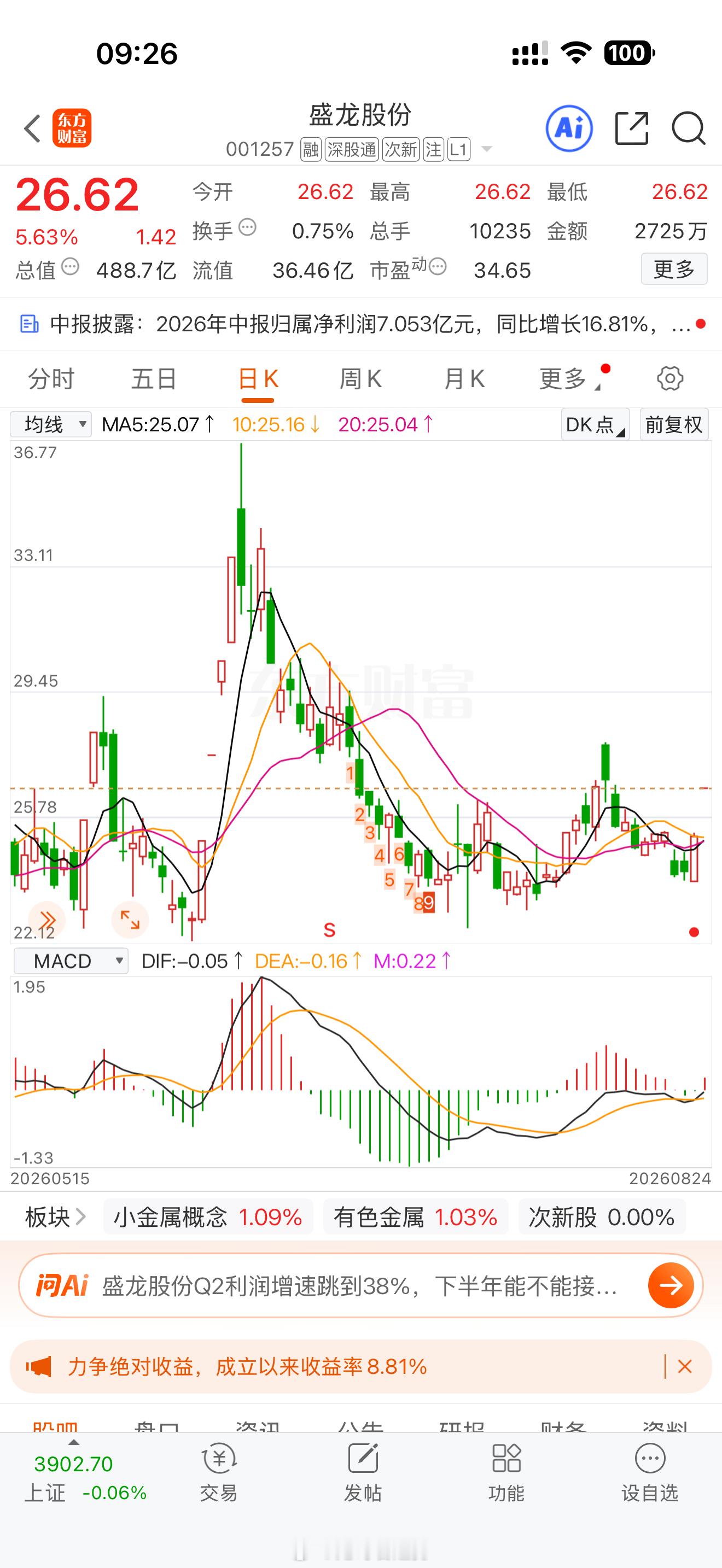Open the 次新股 sector chip
The height and width of the screenshot is (1568, 722).
click(x=602, y=1218)
